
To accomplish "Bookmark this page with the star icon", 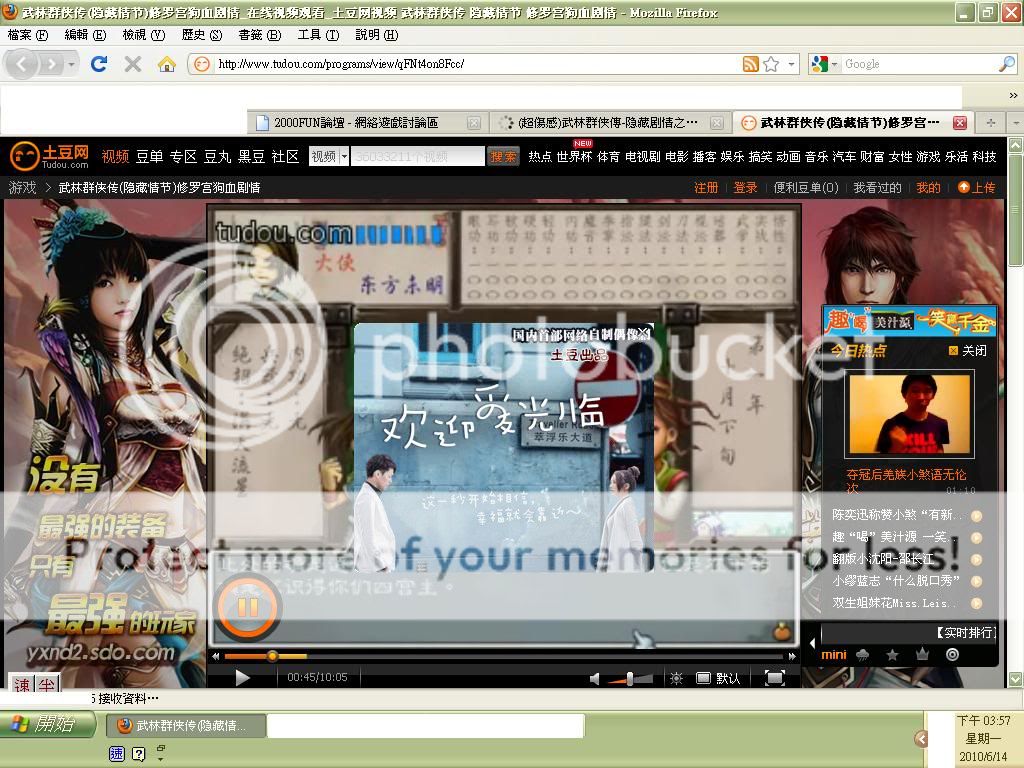I will 771,64.
